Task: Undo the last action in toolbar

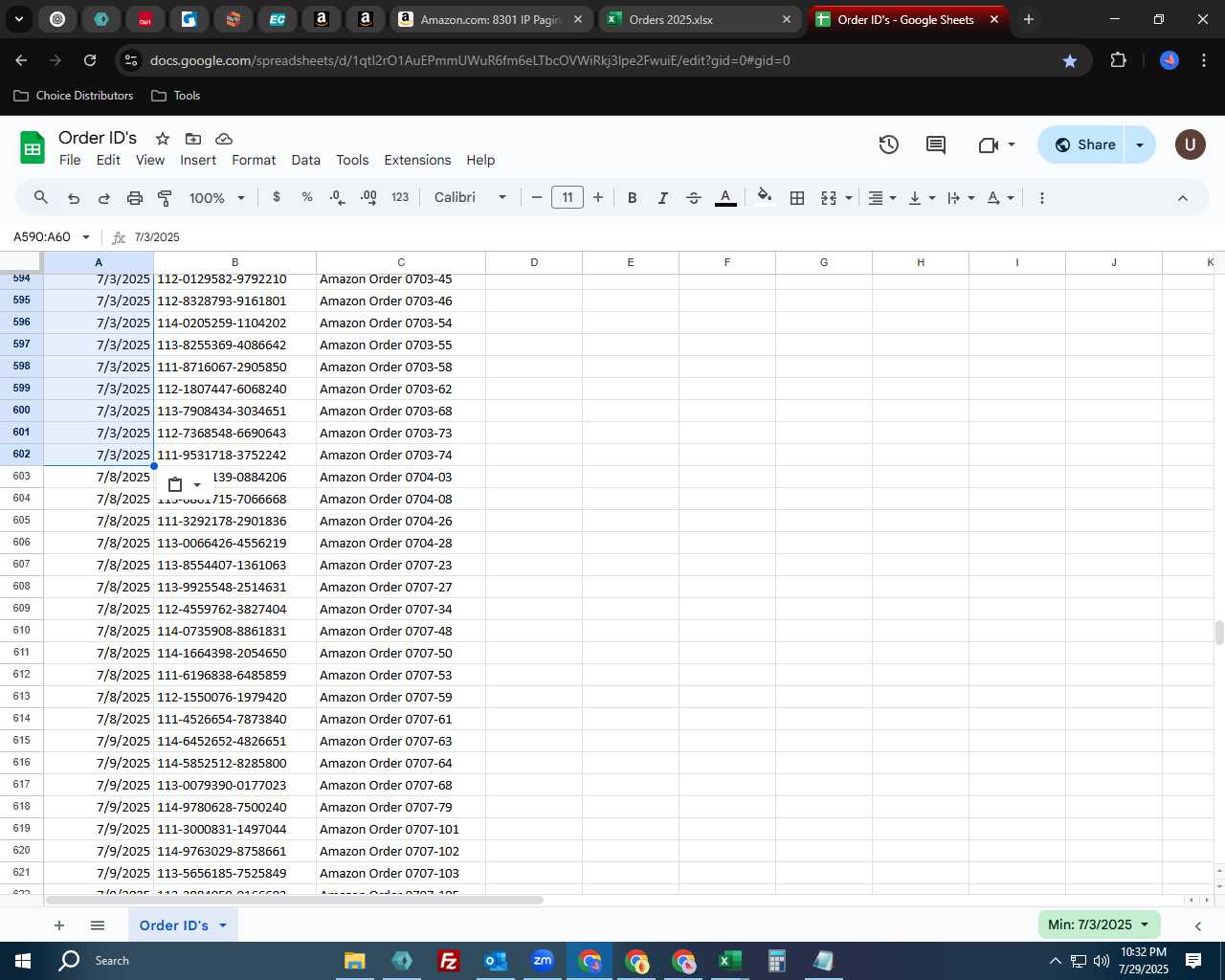Action: tap(74, 197)
